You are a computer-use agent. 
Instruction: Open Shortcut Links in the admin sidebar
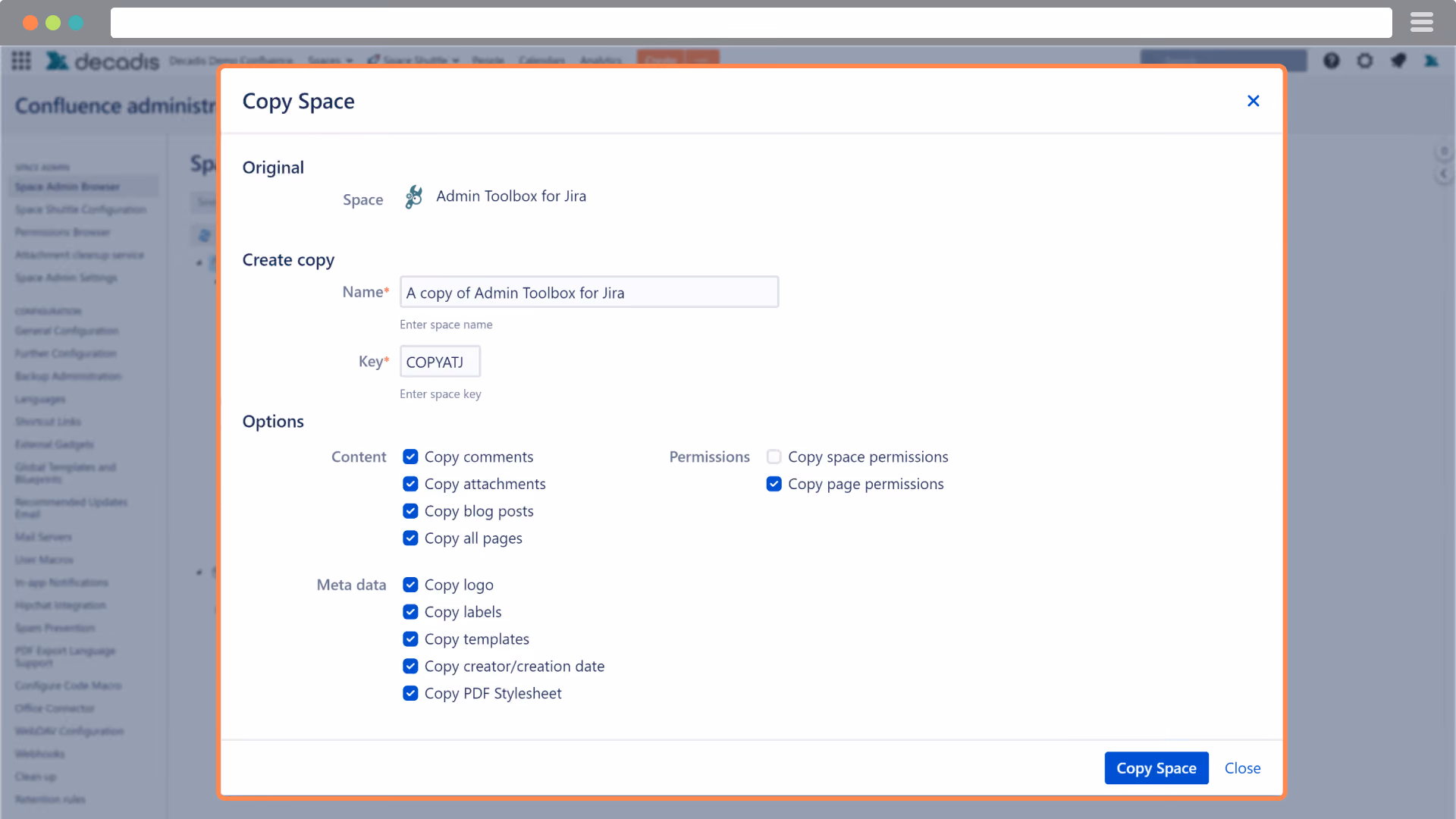48,422
